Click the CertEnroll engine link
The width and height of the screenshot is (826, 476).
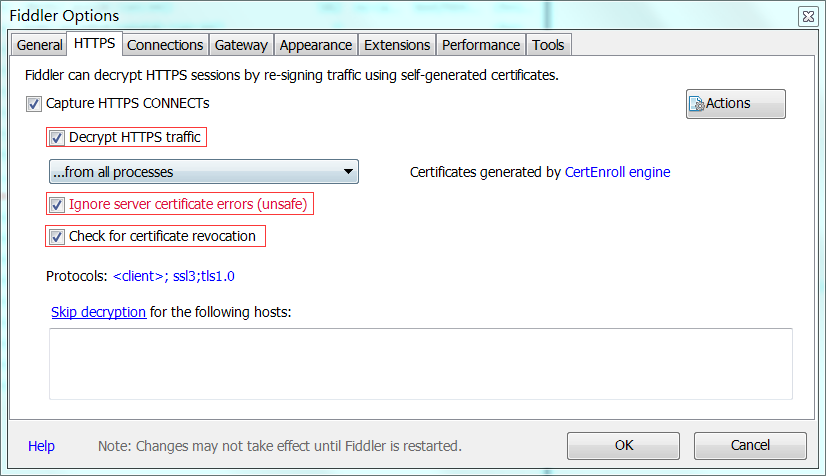617,172
